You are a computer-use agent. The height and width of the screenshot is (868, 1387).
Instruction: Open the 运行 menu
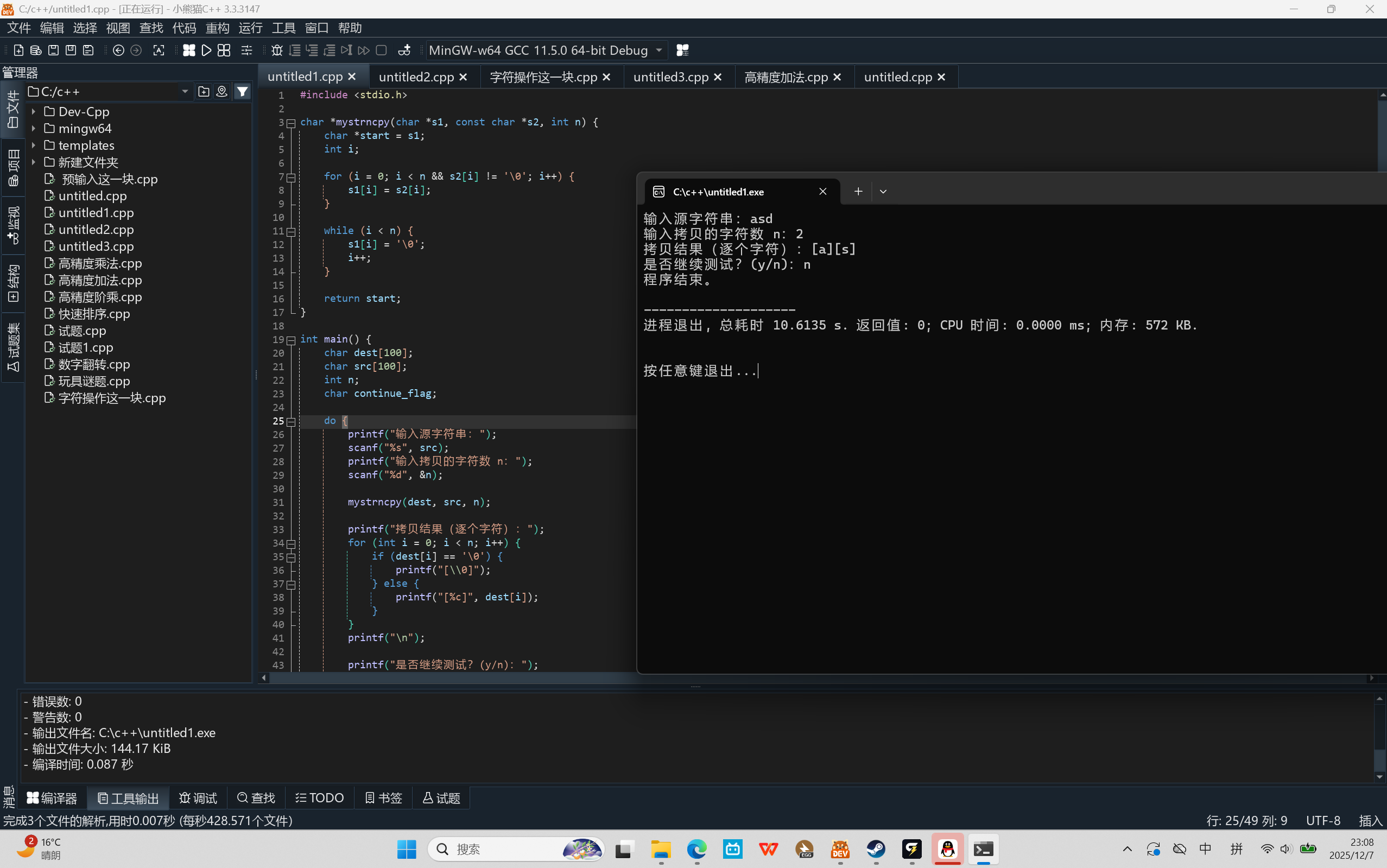click(250, 28)
